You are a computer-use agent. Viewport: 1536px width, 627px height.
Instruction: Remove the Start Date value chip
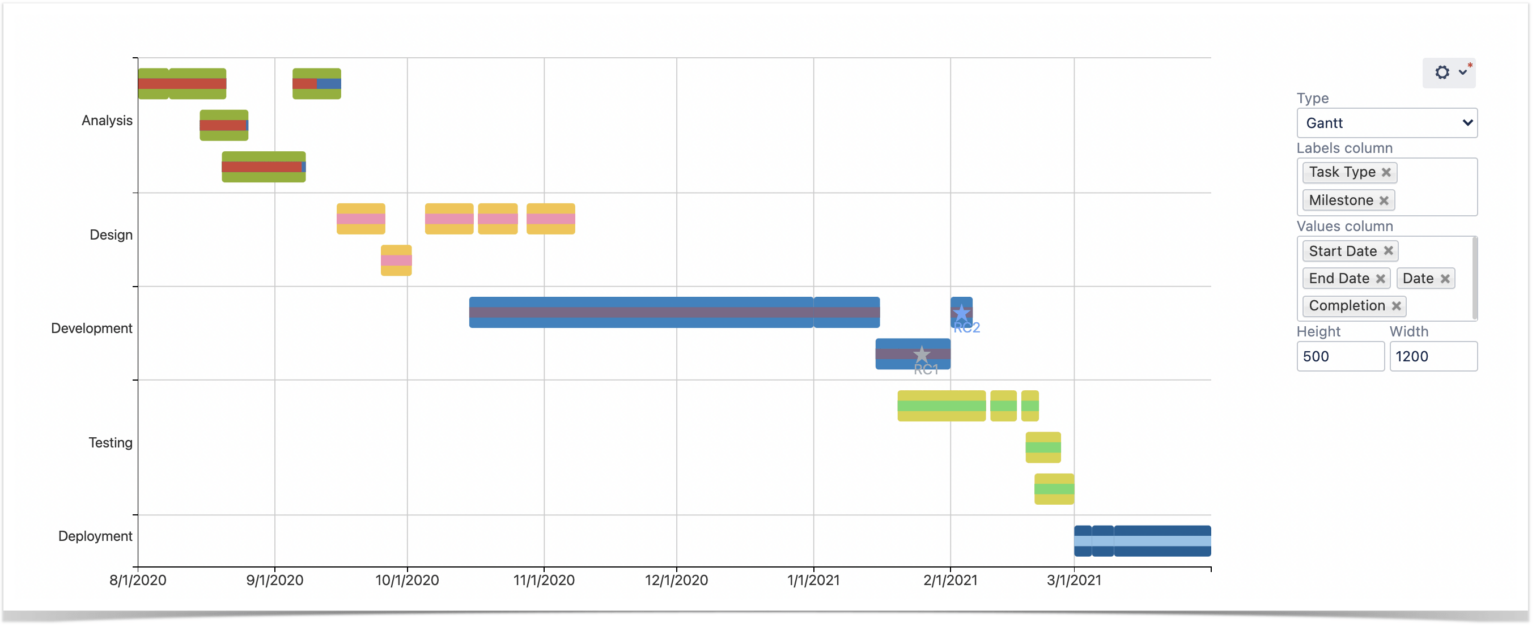point(1388,250)
